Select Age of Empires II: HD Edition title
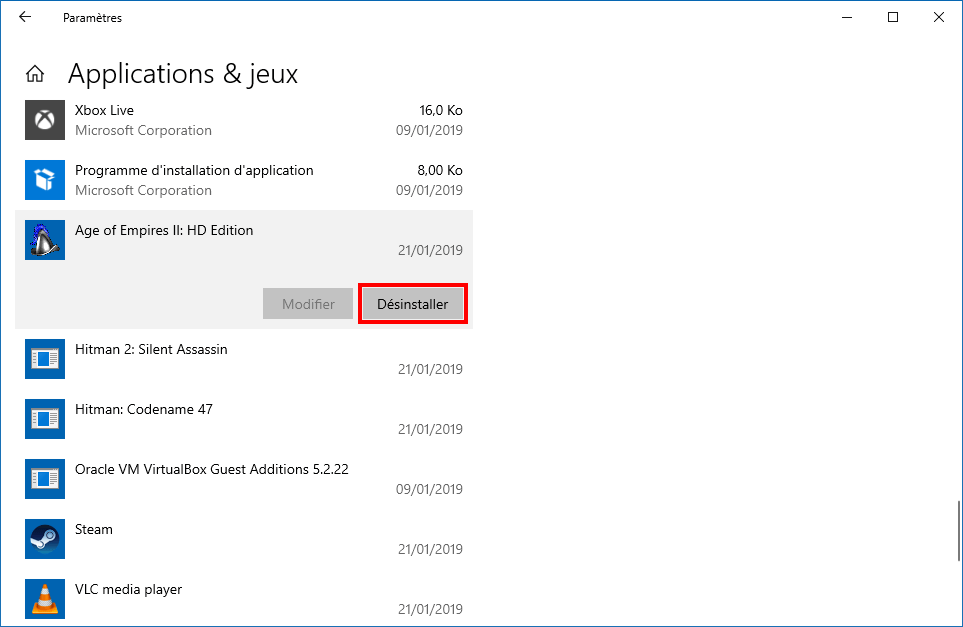Viewport: 963px width, 627px height. pyautogui.click(x=164, y=230)
